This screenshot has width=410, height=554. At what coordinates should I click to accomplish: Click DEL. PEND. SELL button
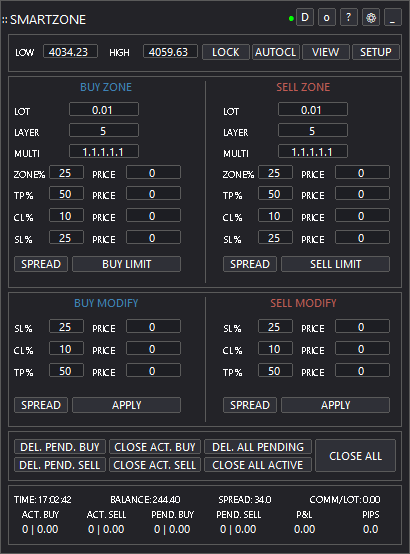point(60,465)
